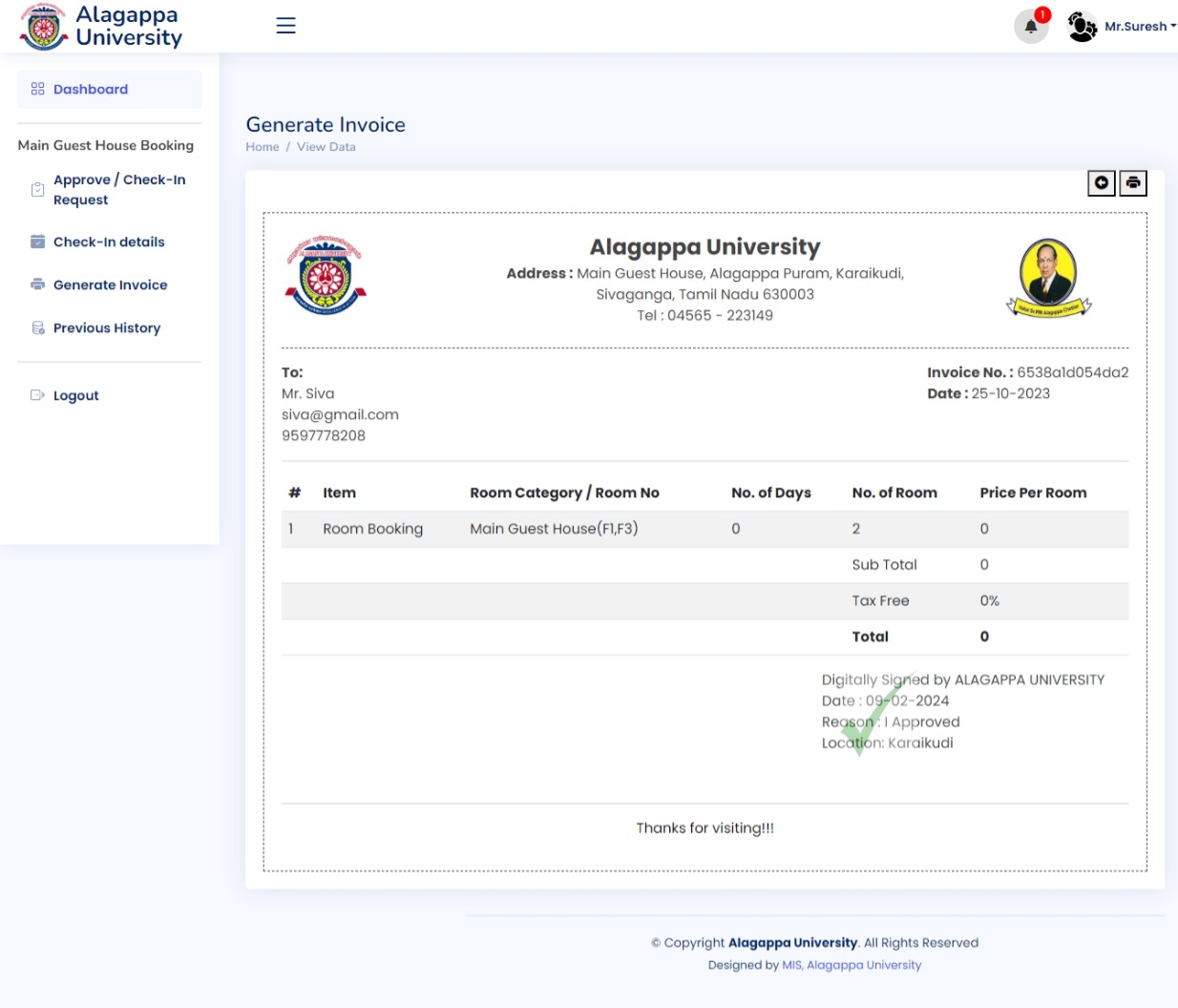Click the Alagappa University header logo
Image resolution: width=1178 pixels, height=1008 pixels.
[x=100, y=27]
